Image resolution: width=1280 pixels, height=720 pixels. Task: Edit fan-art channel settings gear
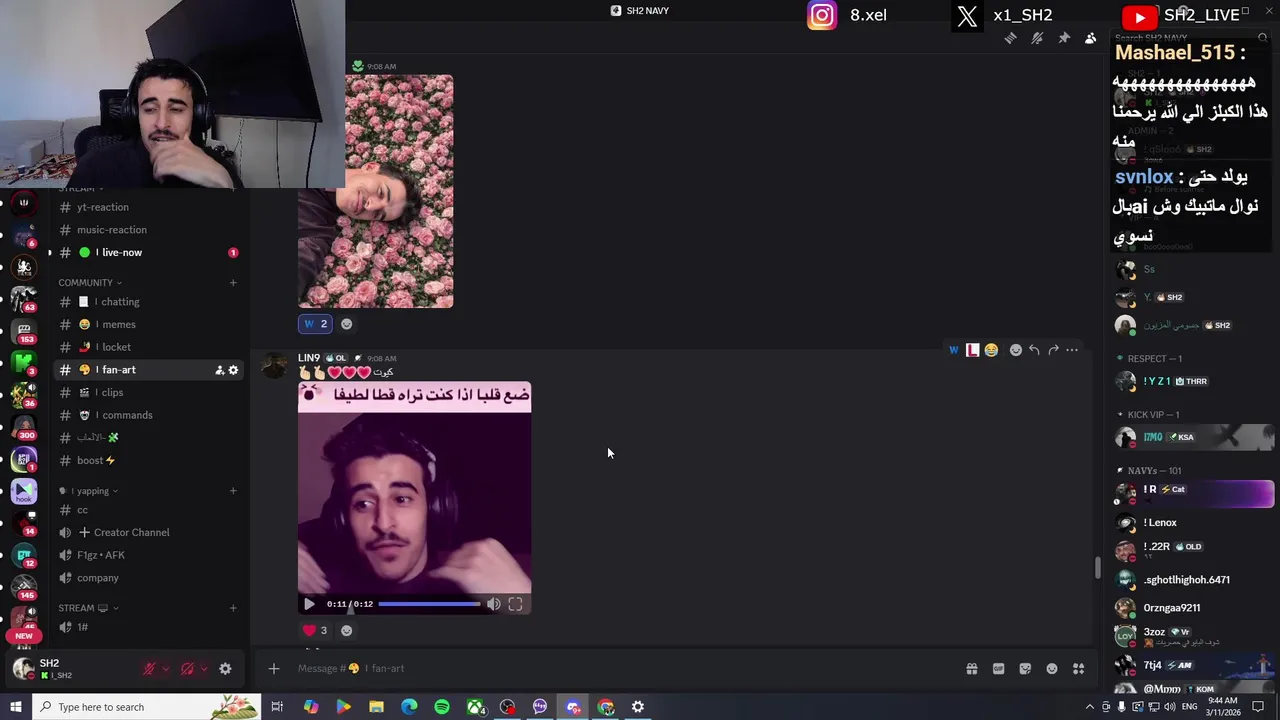click(234, 370)
